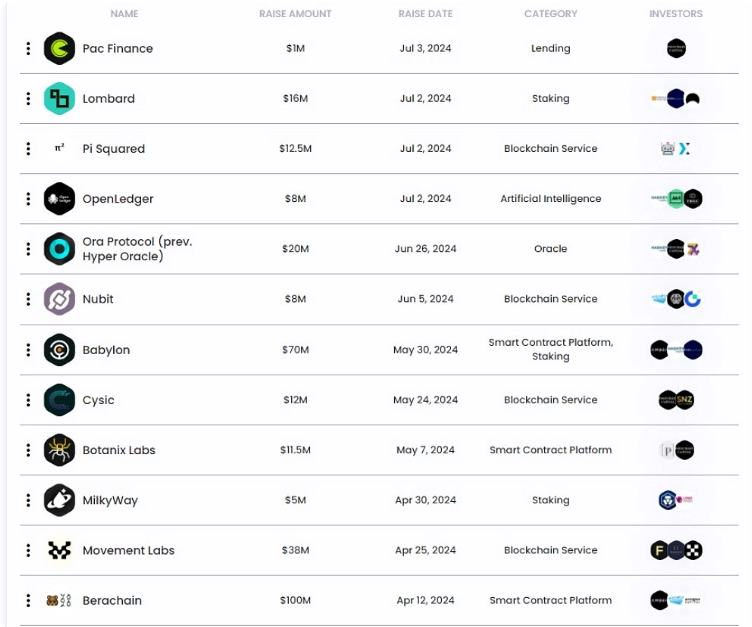Click the OpenLedger logo icon
Screen dimensions: 752x627
59,199
